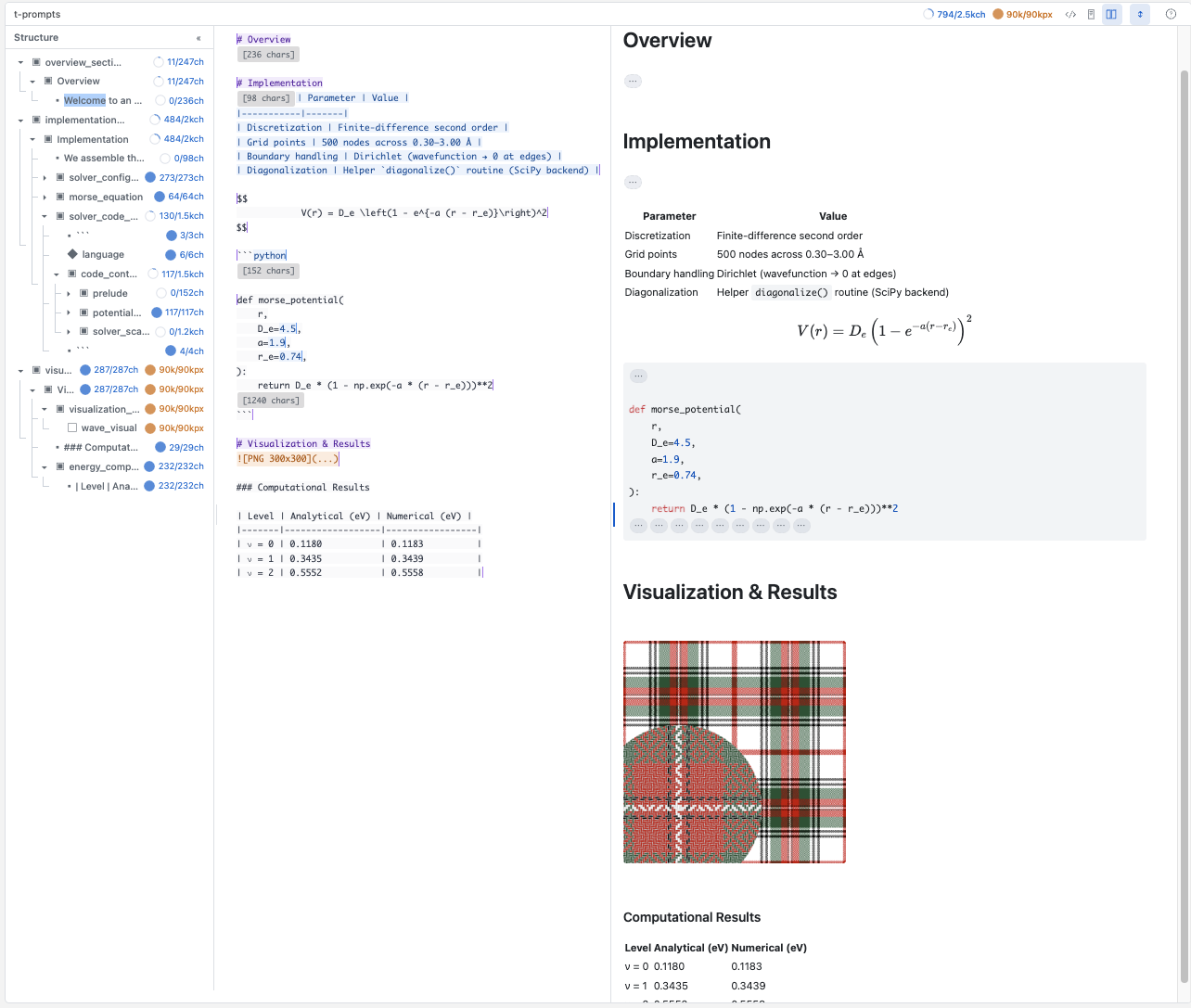Click the document preview icon in the toolbar
This screenshot has height=1008, width=1191.
coord(1091,15)
